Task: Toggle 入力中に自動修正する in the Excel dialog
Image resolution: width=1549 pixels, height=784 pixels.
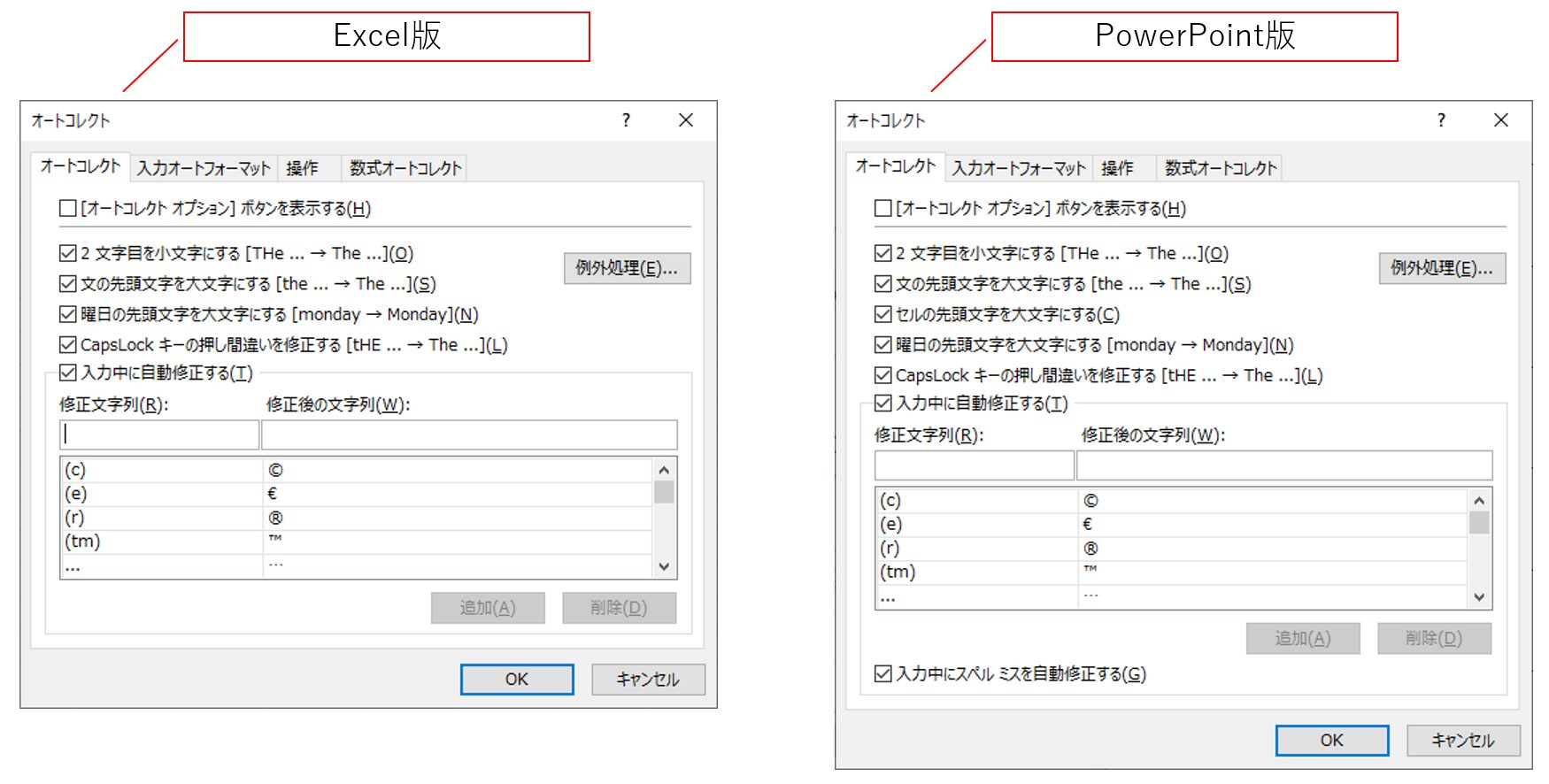Action: point(68,373)
